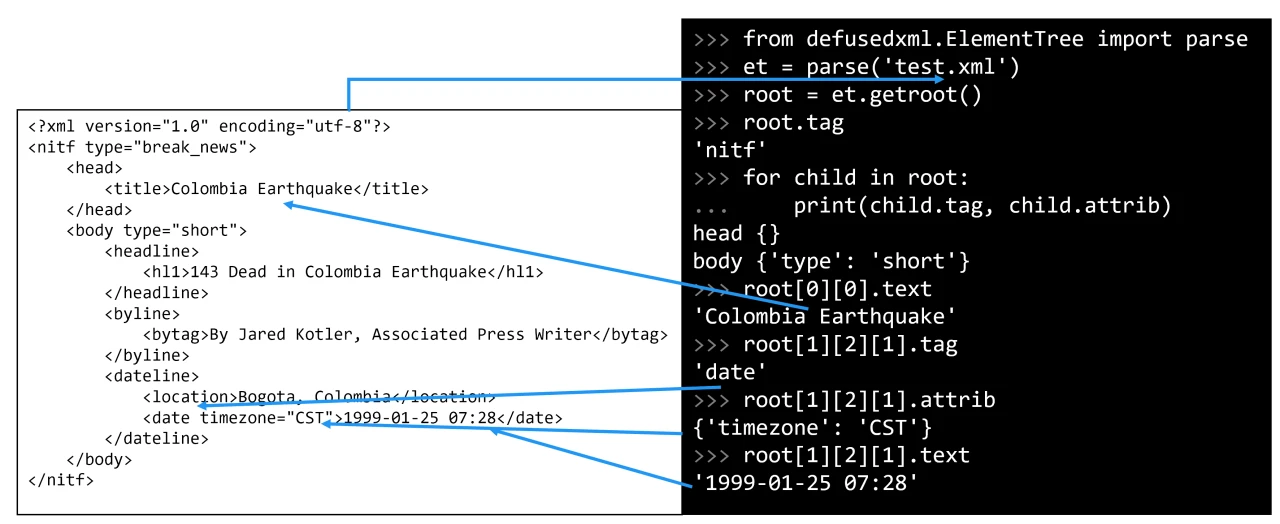Click the root[1][2][1].tag command
1280x524 pixels.
pos(850,345)
